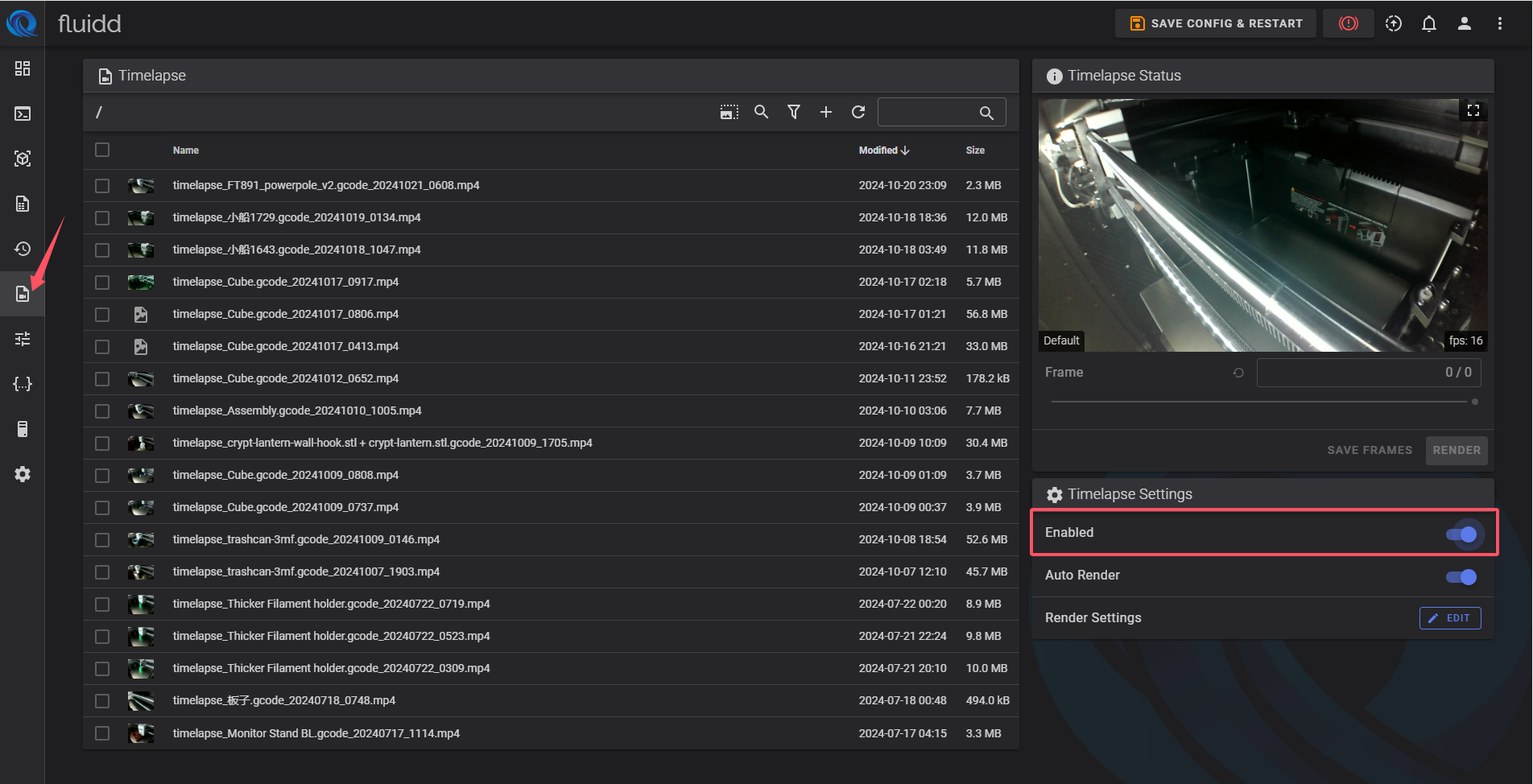Expand camera view to fullscreen
This screenshot has width=1533, height=784.
point(1473,110)
